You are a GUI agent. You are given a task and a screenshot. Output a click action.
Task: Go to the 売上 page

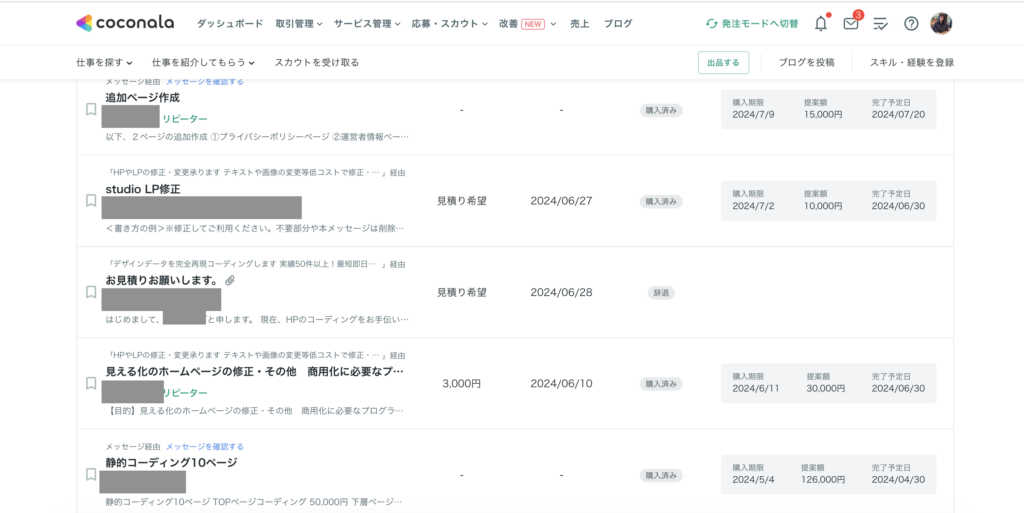click(580, 23)
